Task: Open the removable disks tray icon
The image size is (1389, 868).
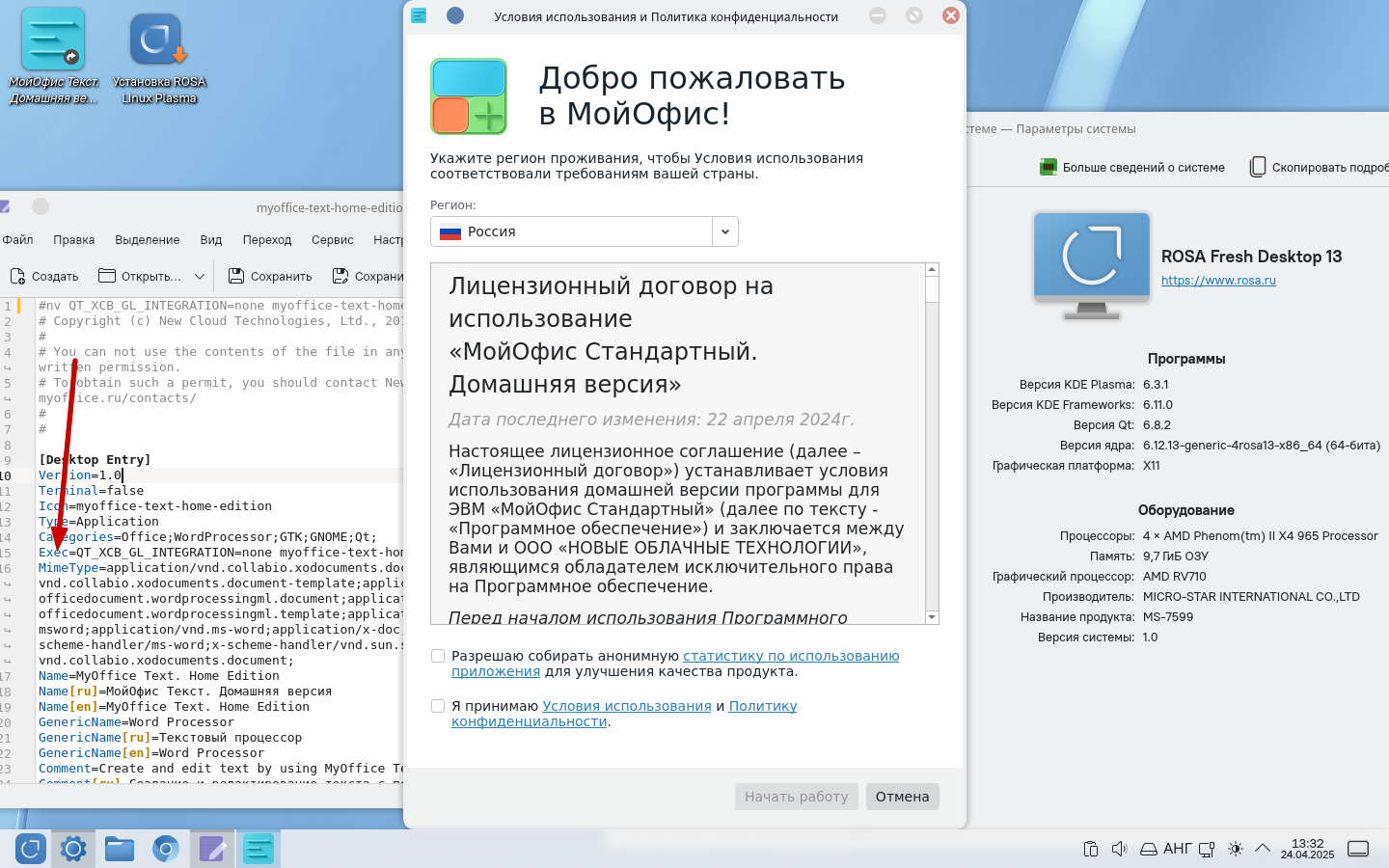Action: point(1149,849)
